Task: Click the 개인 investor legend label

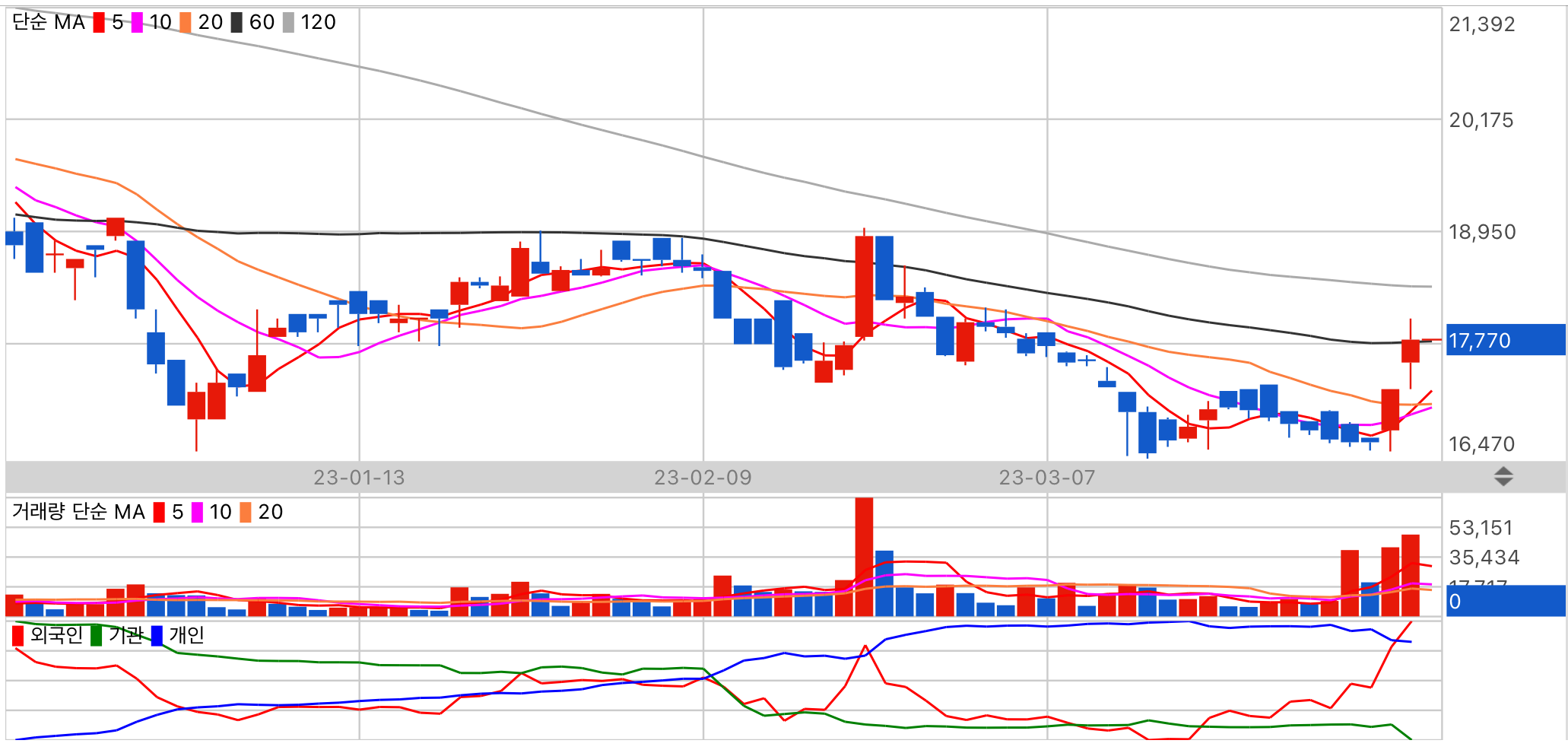Action: pos(186,635)
